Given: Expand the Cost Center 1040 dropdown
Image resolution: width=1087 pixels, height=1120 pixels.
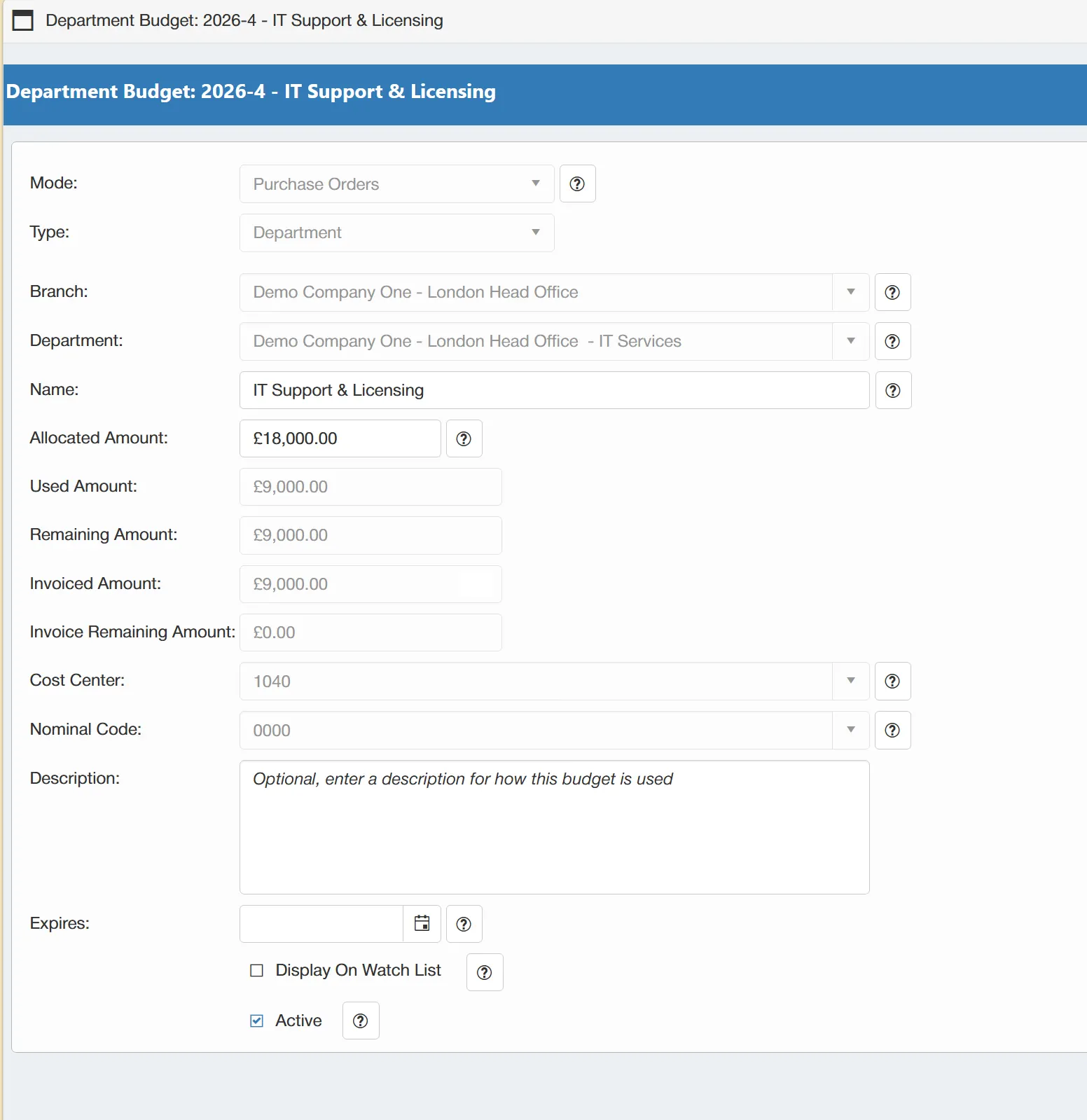Looking at the screenshot, I should pyautogui.click(x=851, y=681).
